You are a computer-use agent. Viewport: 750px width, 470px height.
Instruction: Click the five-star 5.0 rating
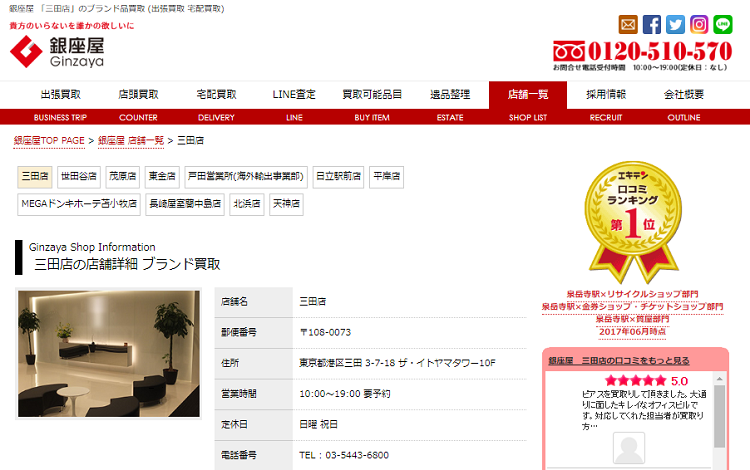[646, 381]
